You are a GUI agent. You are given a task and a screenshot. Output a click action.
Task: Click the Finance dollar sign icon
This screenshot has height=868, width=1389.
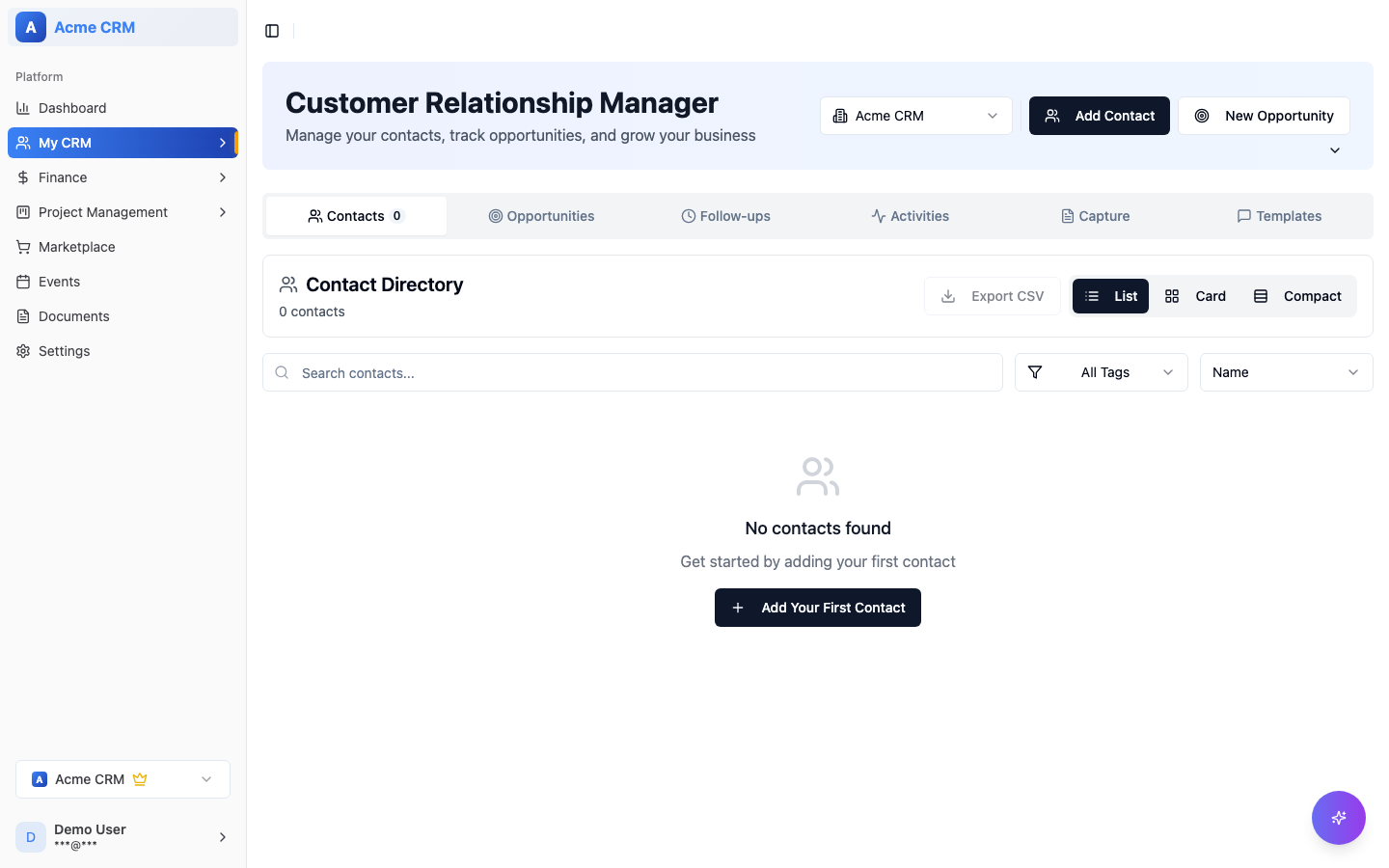pos(23,177)
